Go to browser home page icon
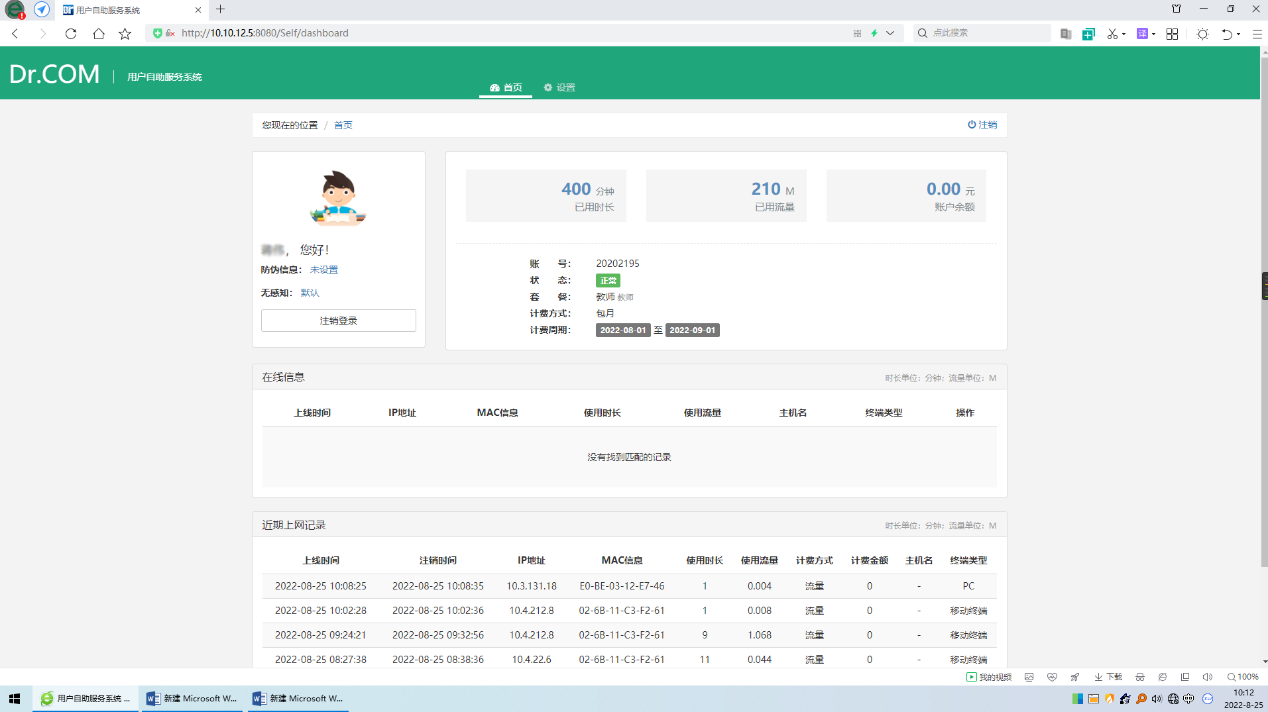1268x712 pixels. click(98, 33)
